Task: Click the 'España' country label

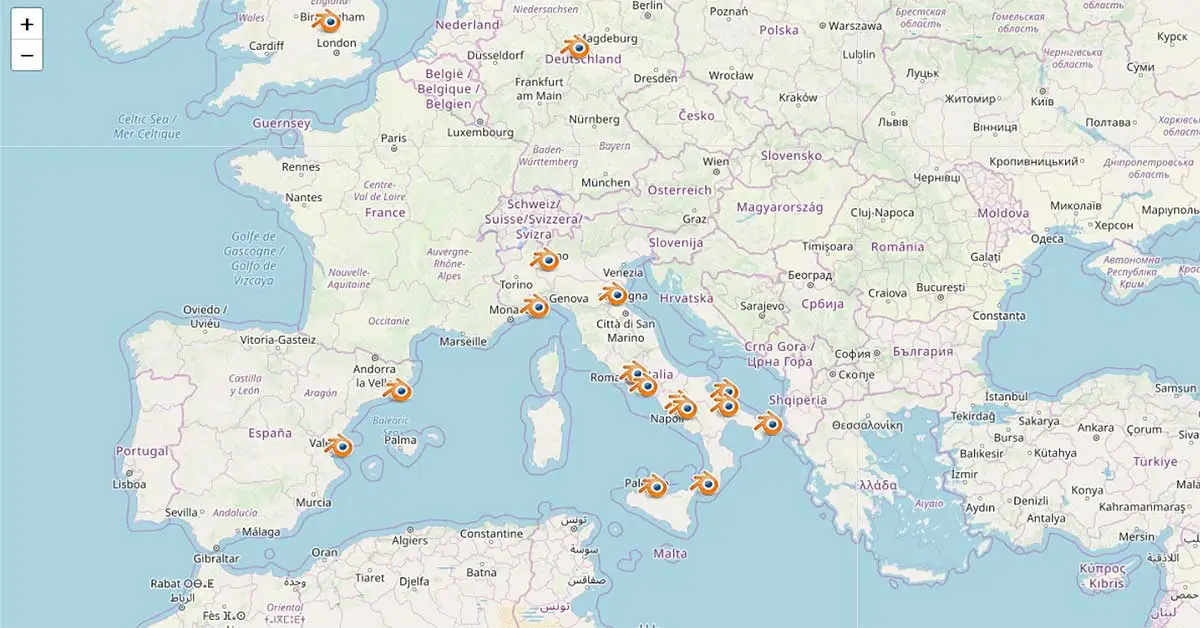Action: (x=270, y=433)
